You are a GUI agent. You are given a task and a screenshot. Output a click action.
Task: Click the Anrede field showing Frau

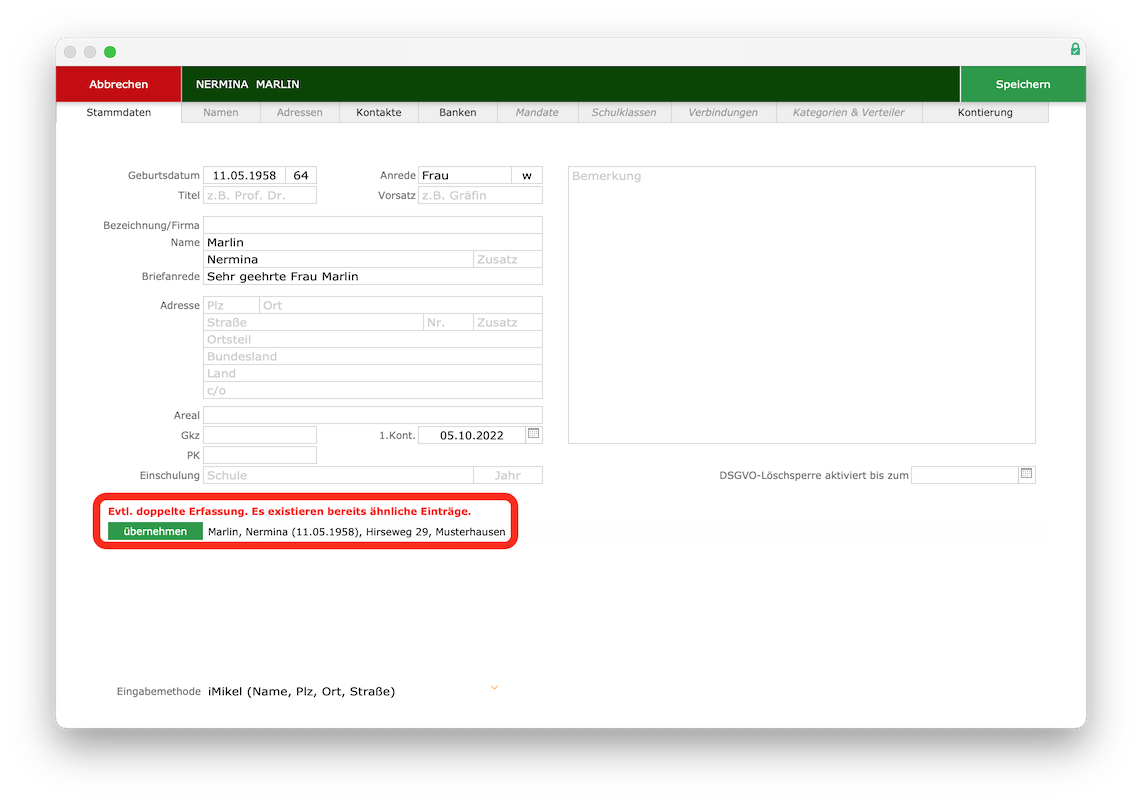(465, 176)
